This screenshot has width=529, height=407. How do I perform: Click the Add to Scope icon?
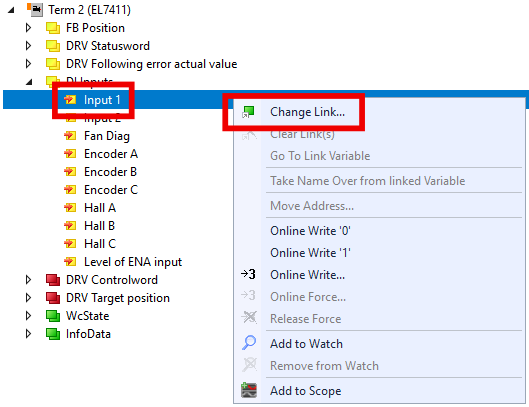tap(249, 390)
